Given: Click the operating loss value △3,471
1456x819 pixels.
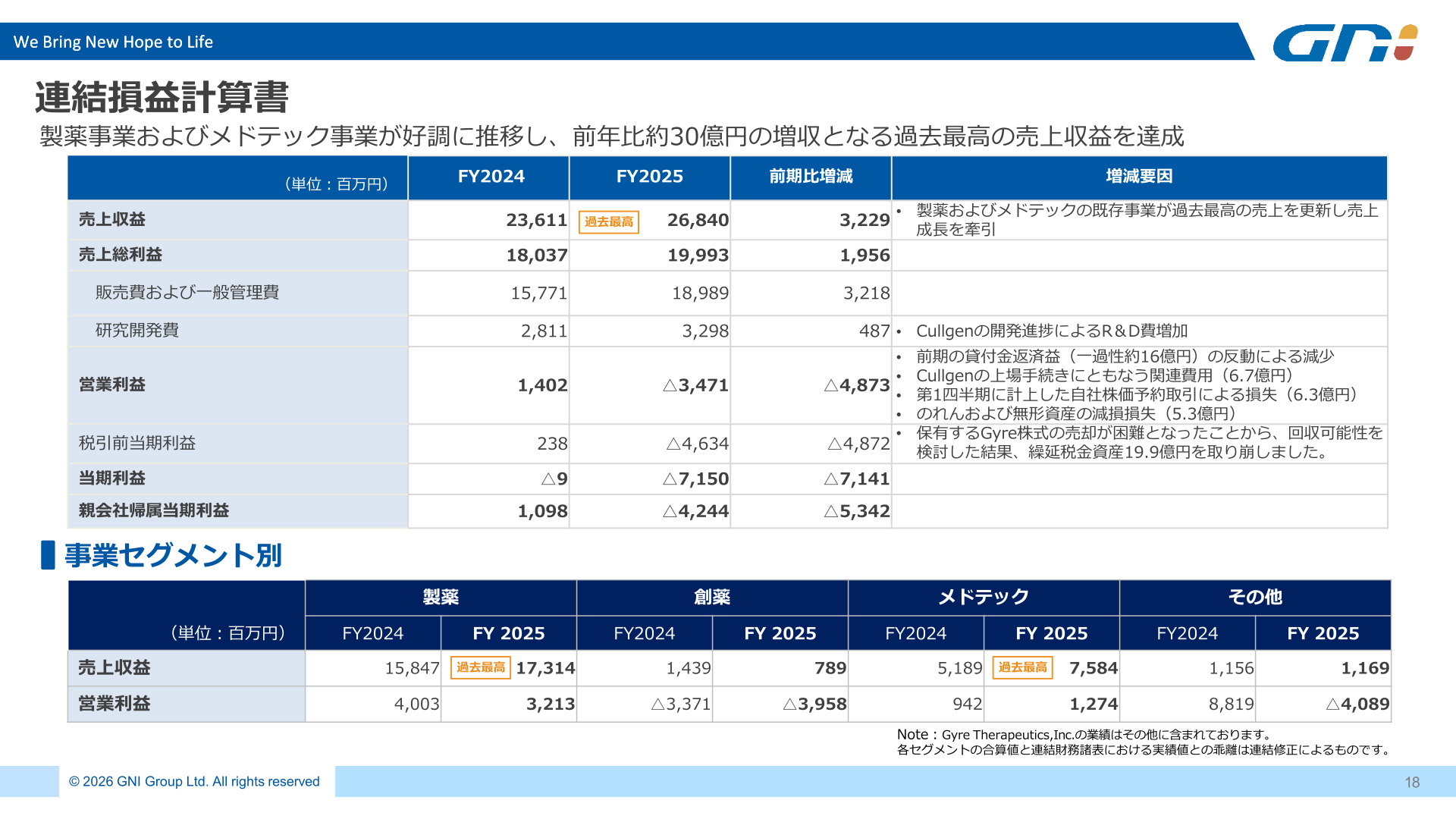Looking at the screenshot, I should (695, 385).
